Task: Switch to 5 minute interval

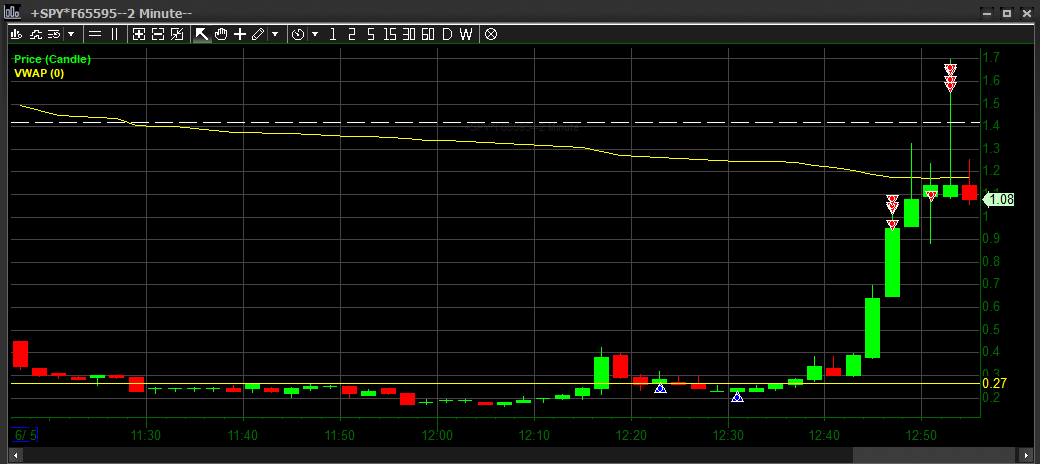Action: click(371, 34)
